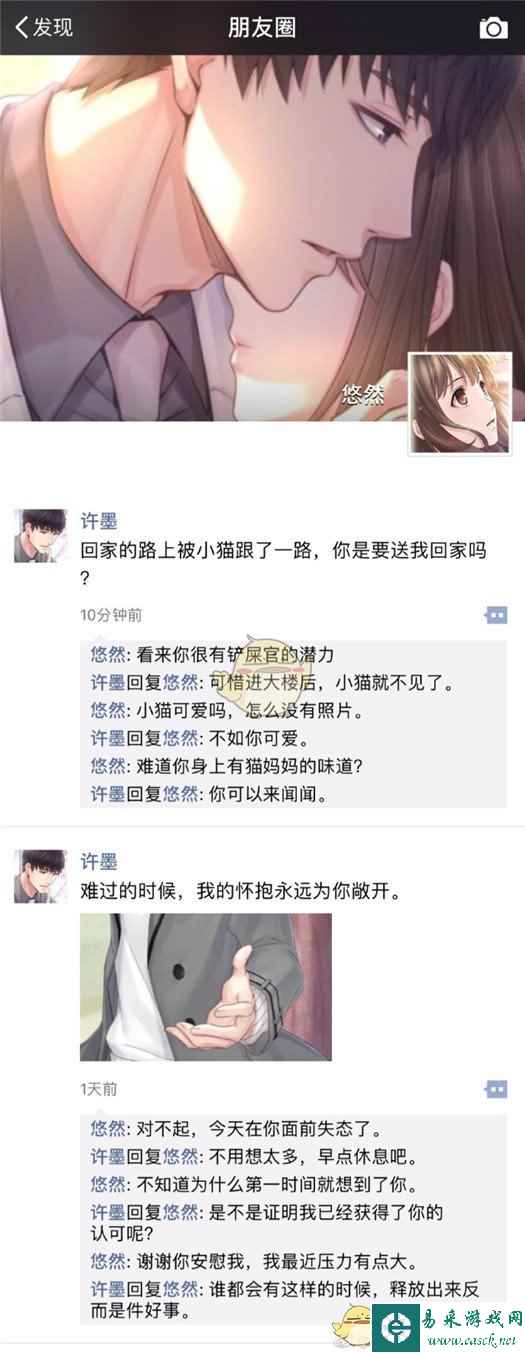Tap the 悠然 name label on the cover
The height and width of the screenshot is (1353, 525).
click(362, 395)
